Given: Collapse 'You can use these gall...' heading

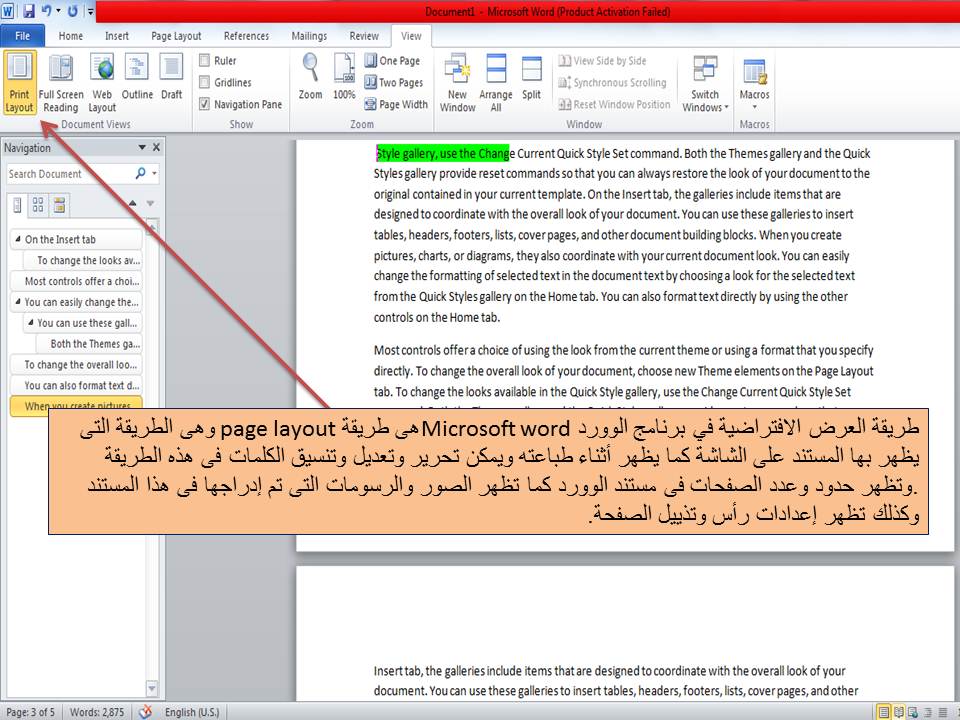Looking at the screenshot, I should coord(31,322).
